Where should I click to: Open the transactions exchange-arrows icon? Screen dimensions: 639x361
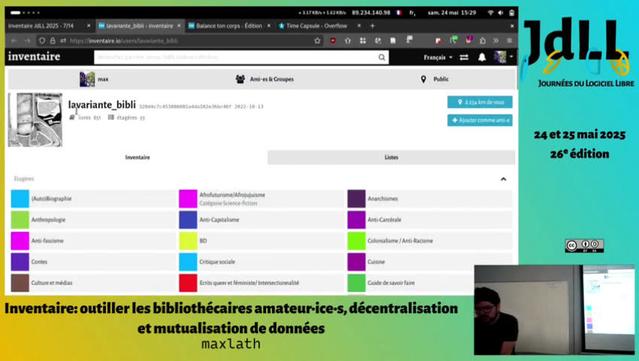[464, 57]
